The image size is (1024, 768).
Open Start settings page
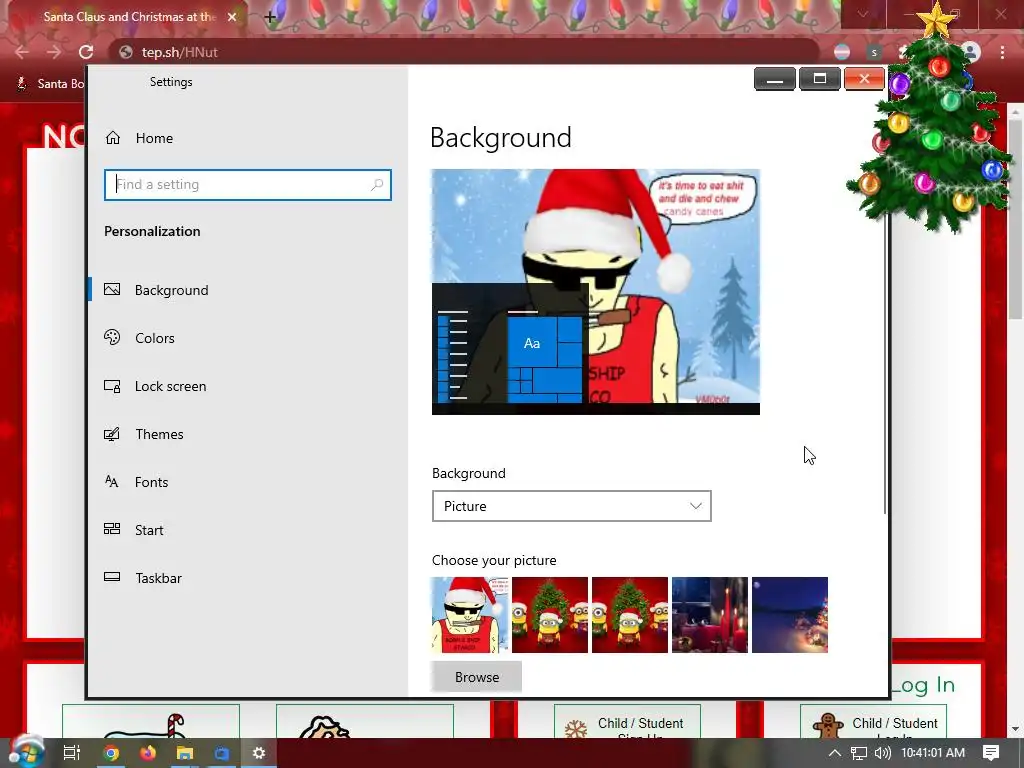[149, 530]
